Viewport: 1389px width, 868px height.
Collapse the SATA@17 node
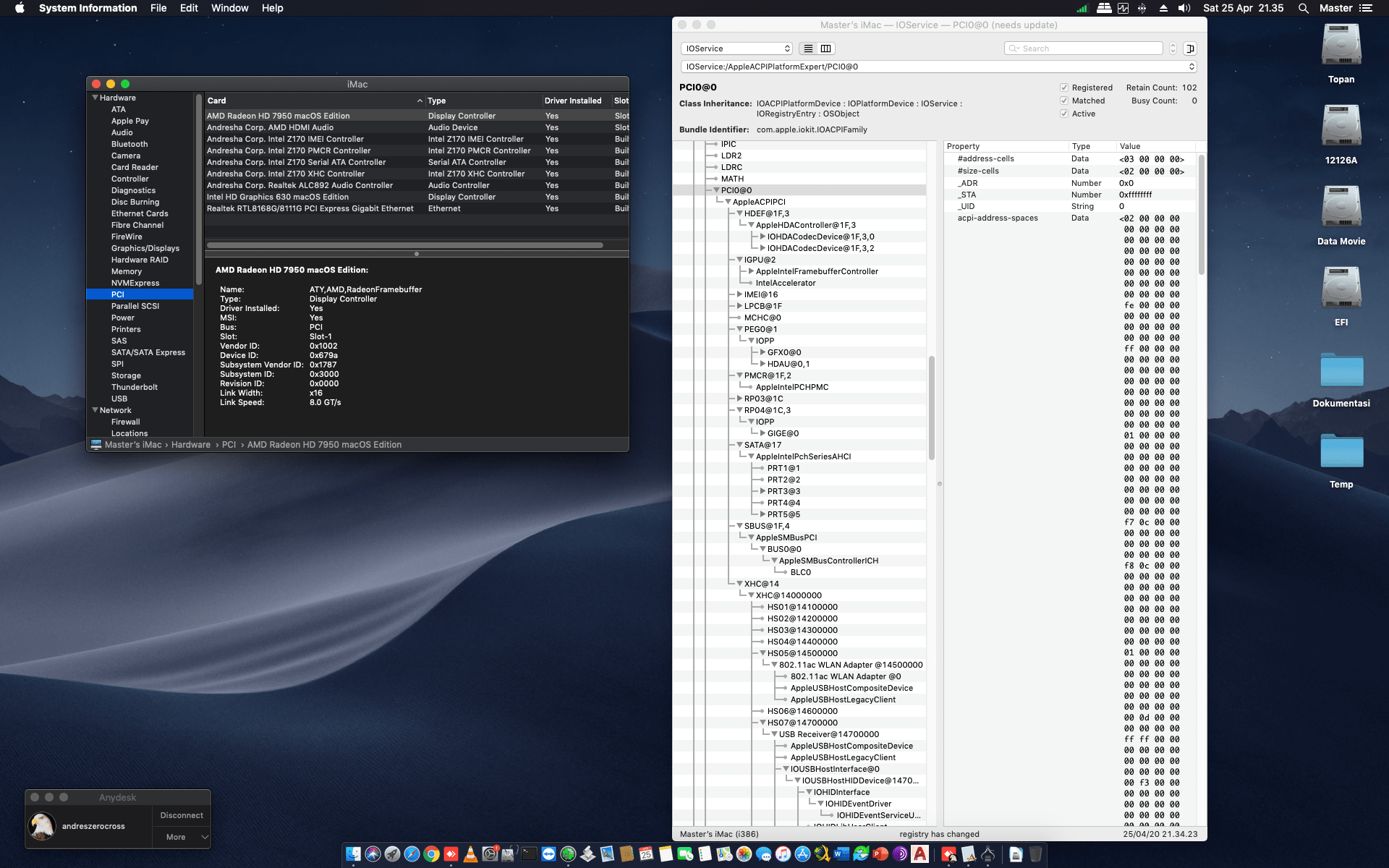click(739, 445)
